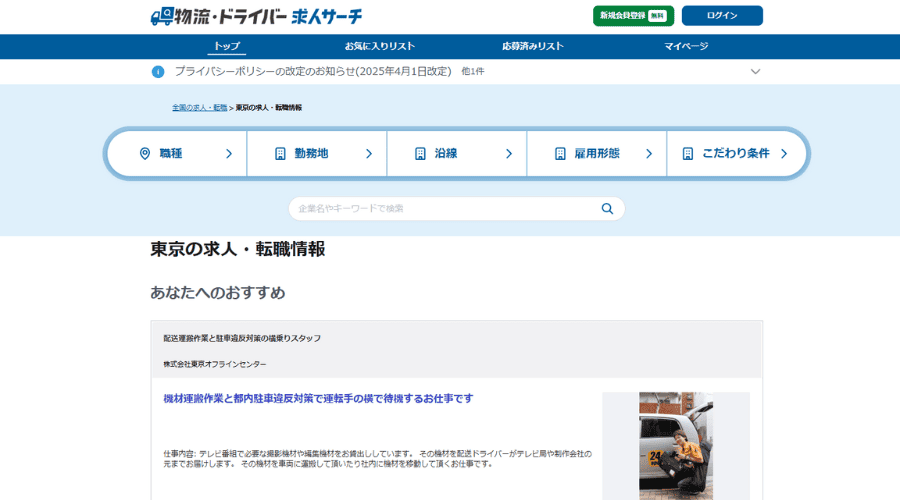900x500 pixels.
Task: Click the building icon beside 雇用形態
Action: point(560,154)
